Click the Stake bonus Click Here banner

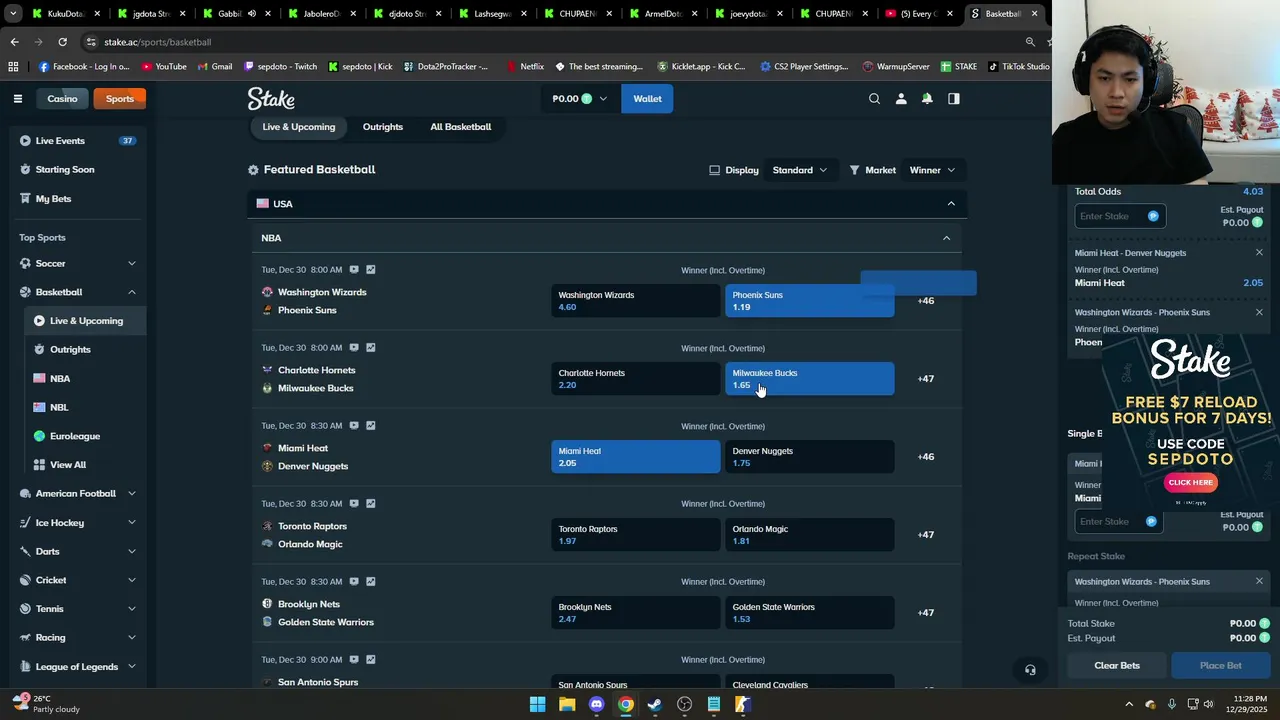click(x=1190, y=483)
